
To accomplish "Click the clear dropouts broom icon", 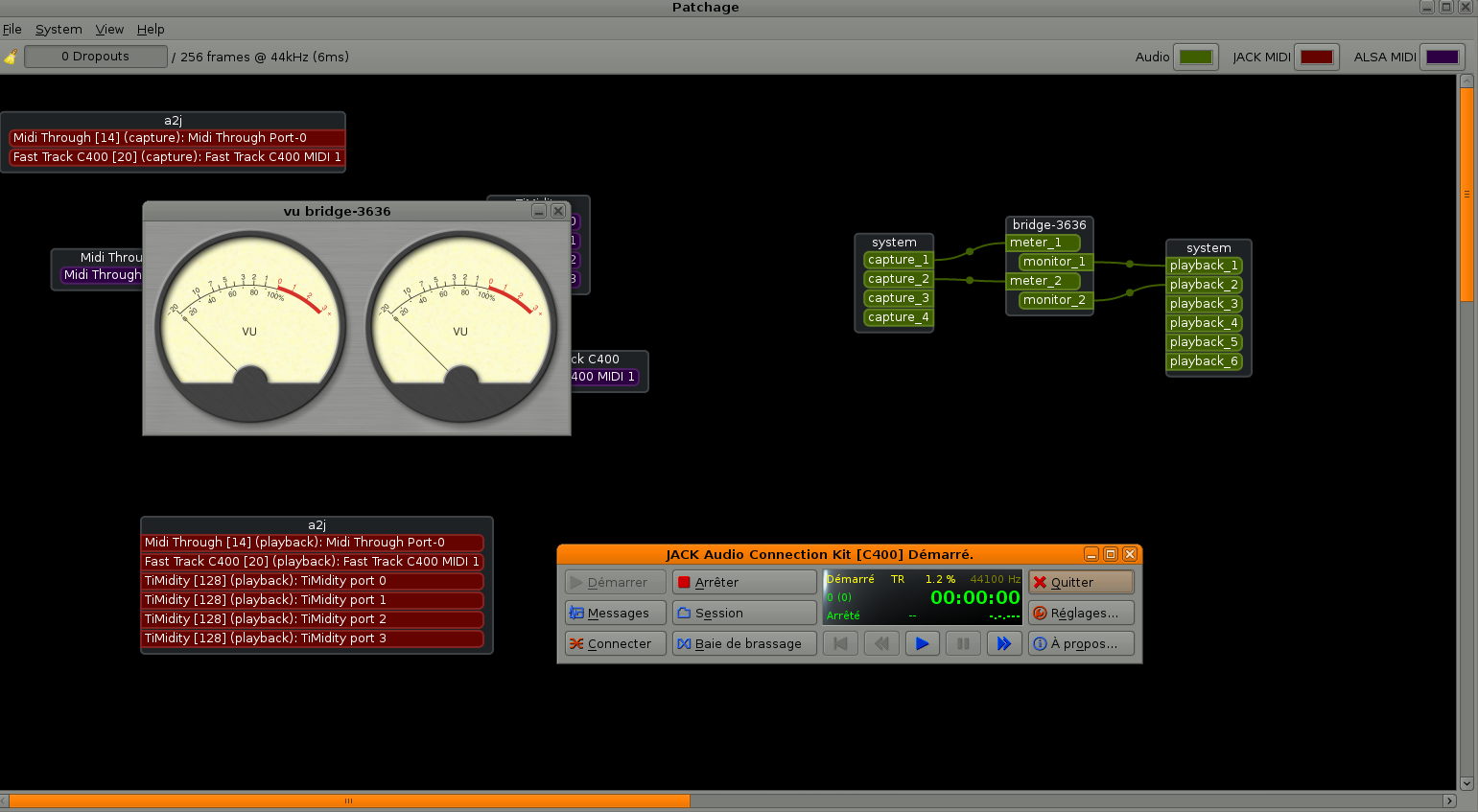I will [11, 57].
